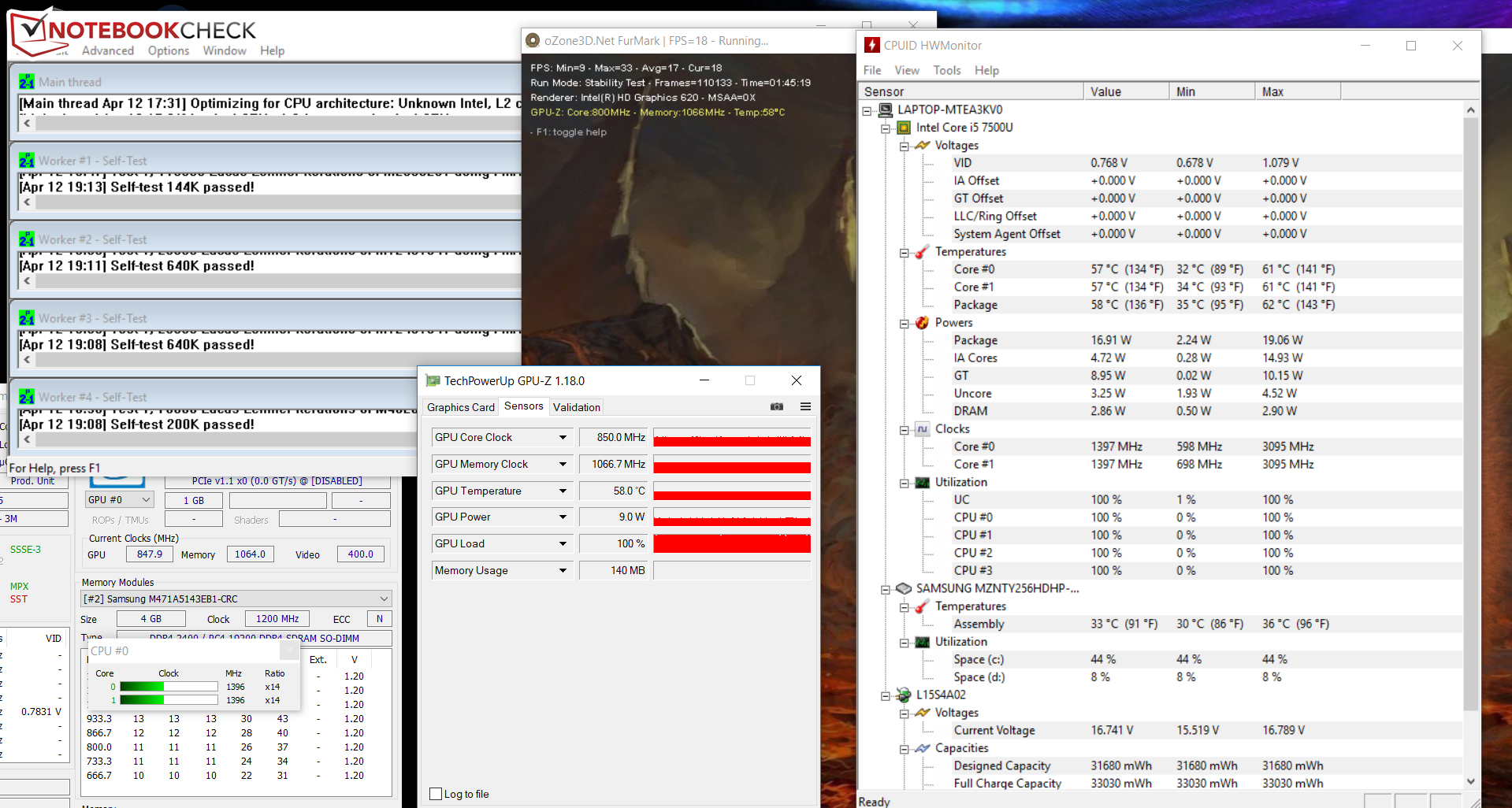This screenshot has width=1512, height=808.
Task: Select the Package temperature row
Action: click(1160, 305)
